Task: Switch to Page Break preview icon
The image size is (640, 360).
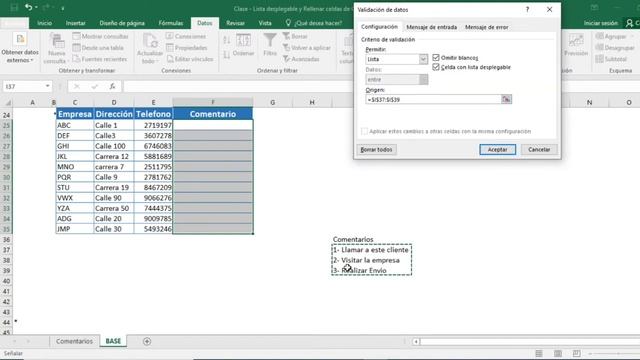Action: tap(576, 353)
